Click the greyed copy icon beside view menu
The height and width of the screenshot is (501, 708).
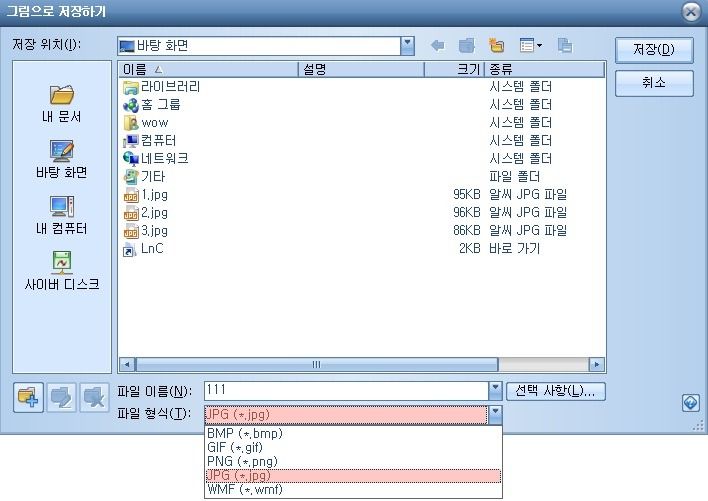click(x=564, y=46)
